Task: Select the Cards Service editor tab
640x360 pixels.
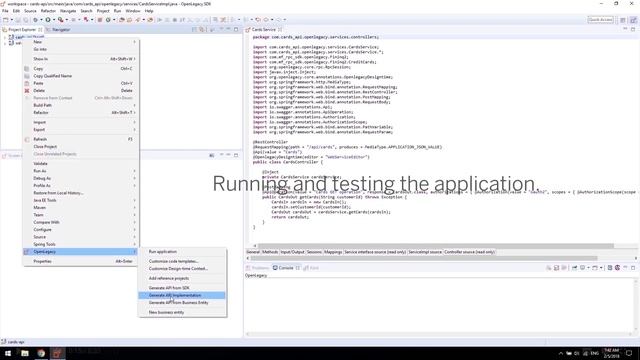Action: click(264, 29)
